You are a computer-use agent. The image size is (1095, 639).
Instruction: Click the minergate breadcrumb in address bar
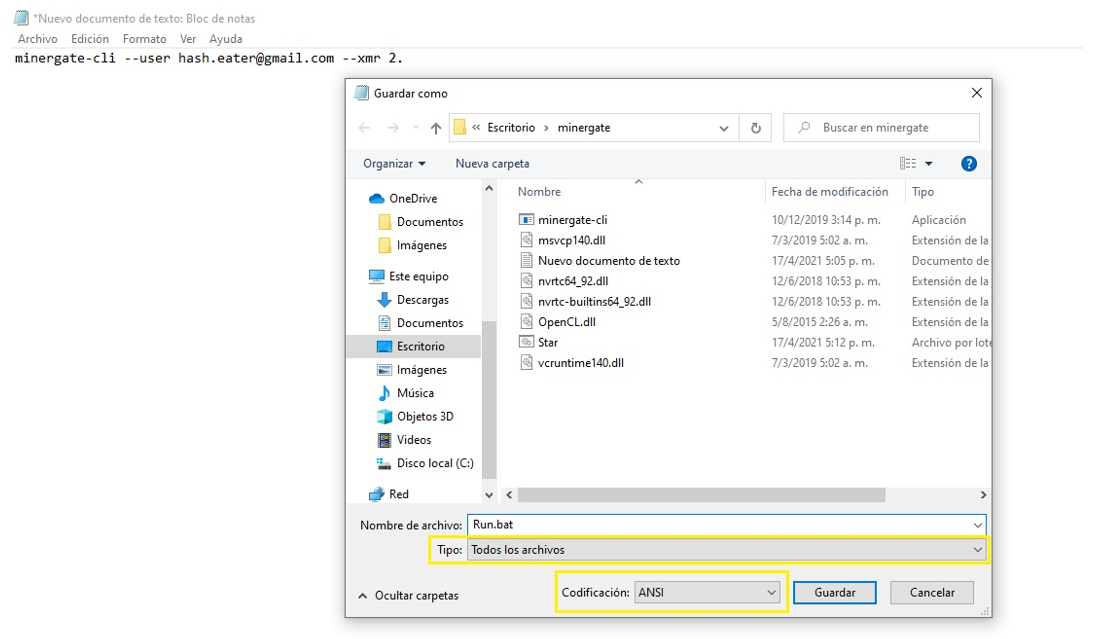point(584,128)
